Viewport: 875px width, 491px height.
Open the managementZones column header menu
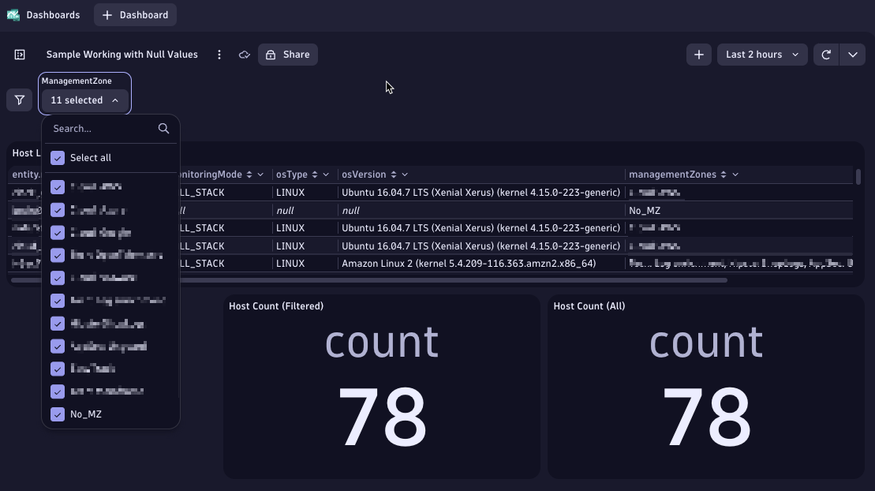[735, 174]
